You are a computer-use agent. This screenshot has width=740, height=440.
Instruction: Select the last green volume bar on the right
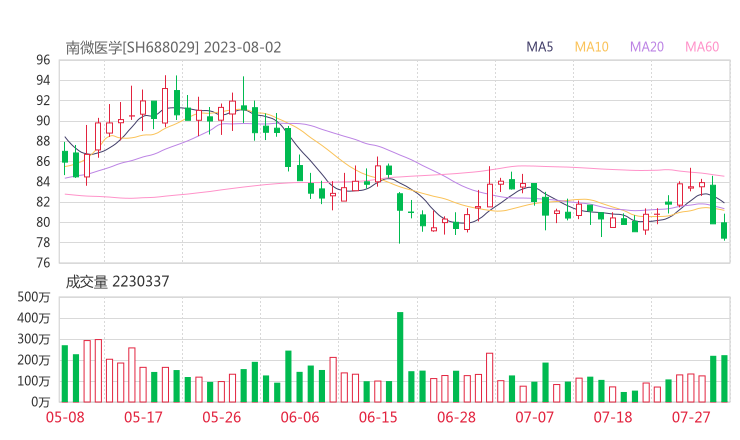[x=724, y=379]
